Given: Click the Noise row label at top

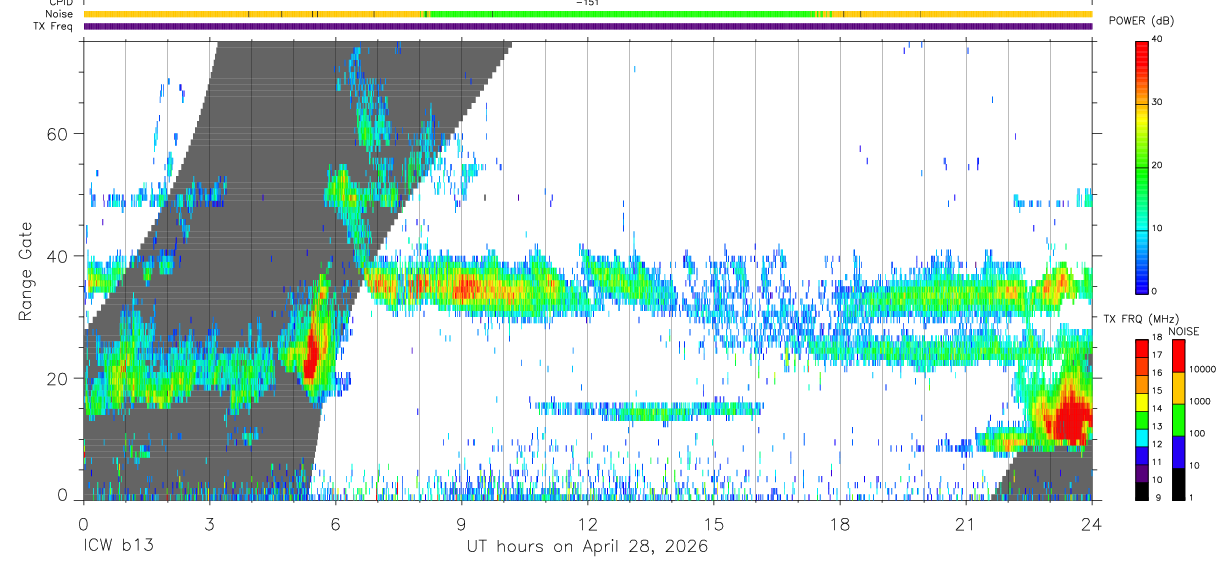Looking at the screenshot, I should [x=61, y=14].
